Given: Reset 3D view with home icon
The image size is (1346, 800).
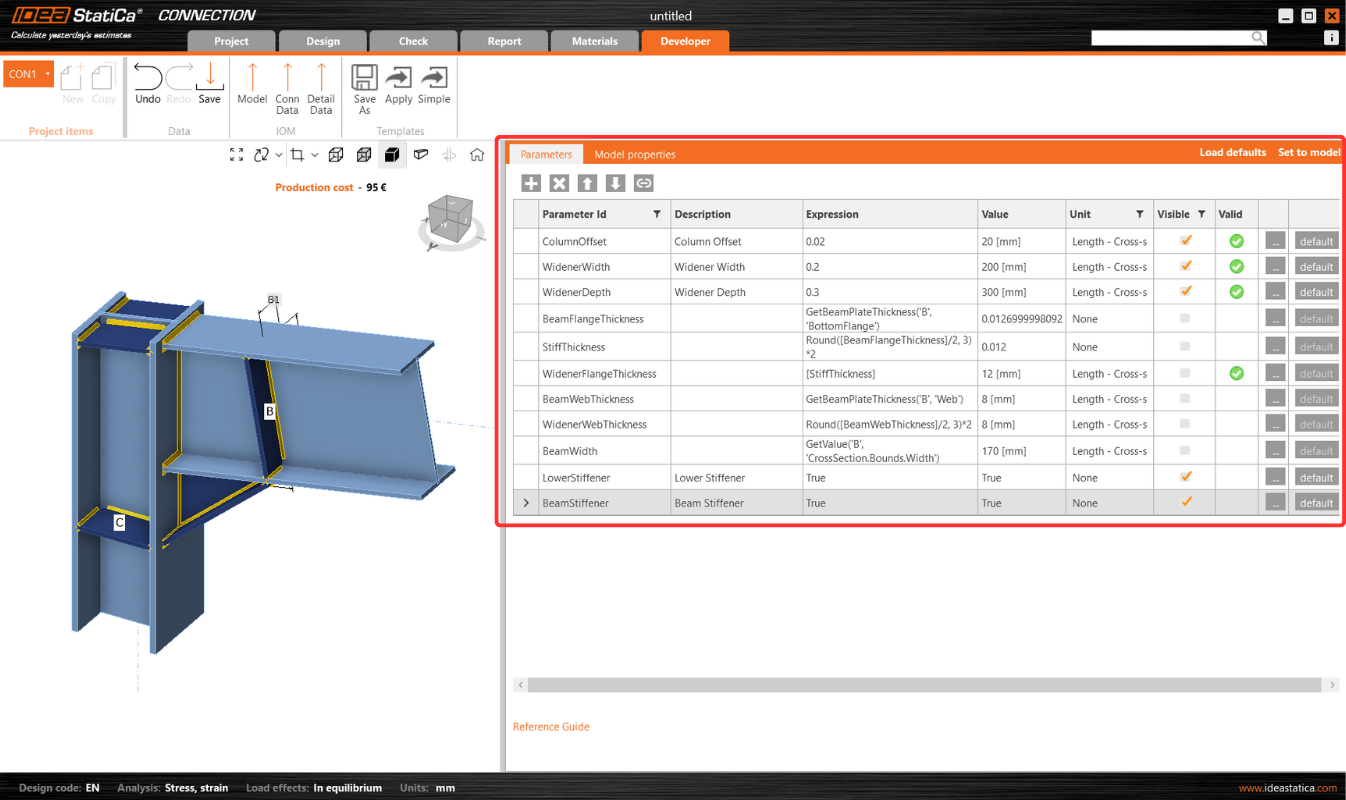Looking at the screenshot, I should pos(477,155).
